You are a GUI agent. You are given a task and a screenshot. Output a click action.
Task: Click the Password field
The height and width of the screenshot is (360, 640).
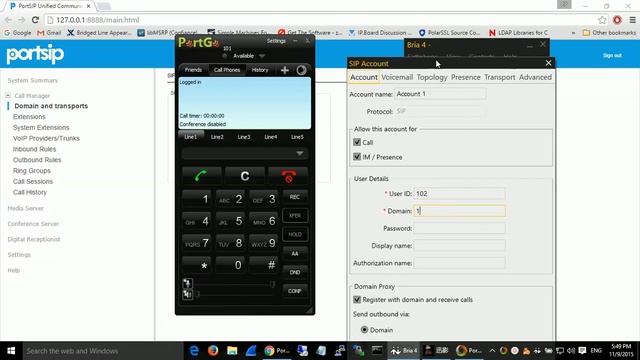coord(459,228)
